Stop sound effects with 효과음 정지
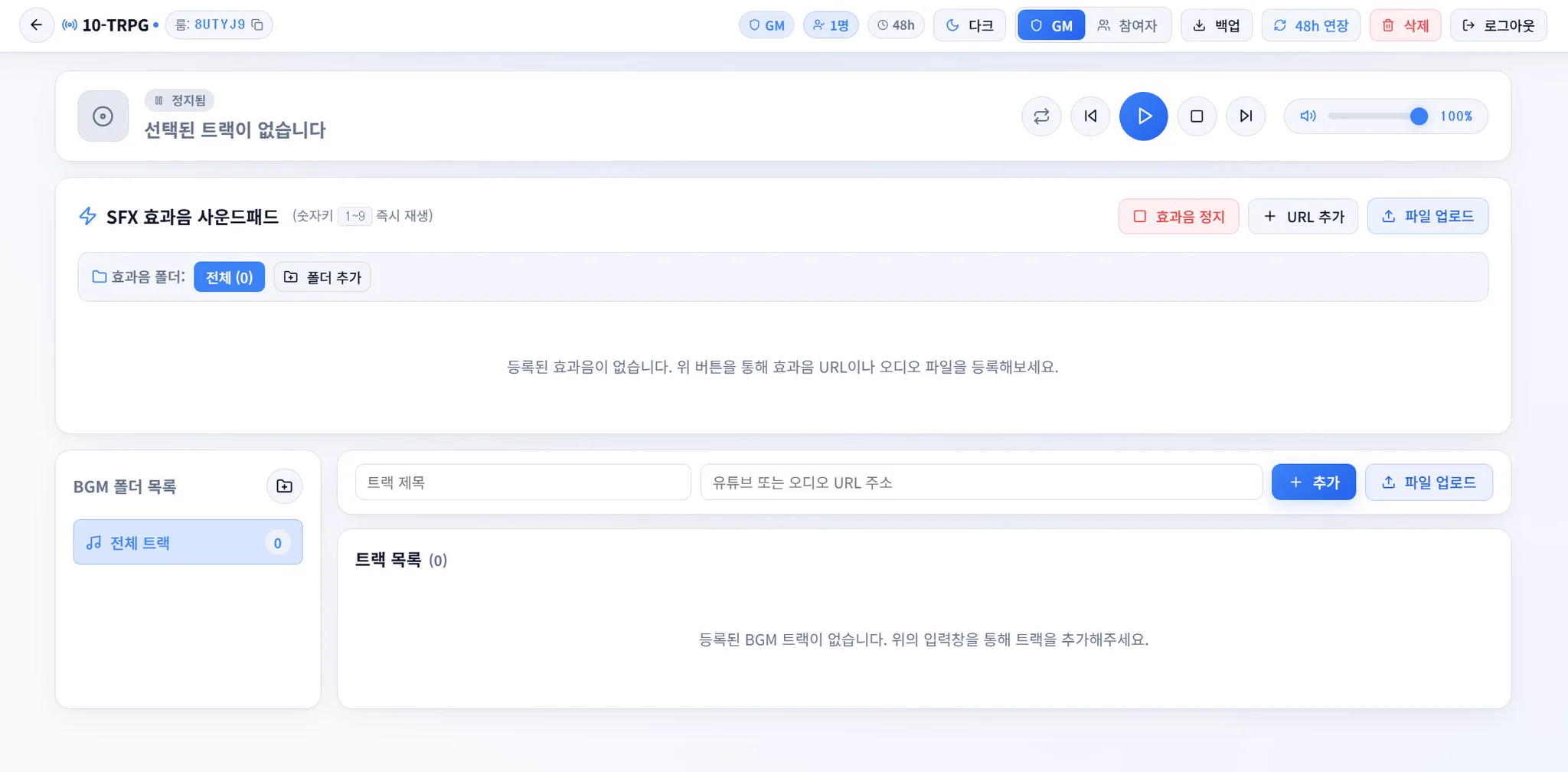Viewport: 1568px width, 772px height. point(1178,217)
